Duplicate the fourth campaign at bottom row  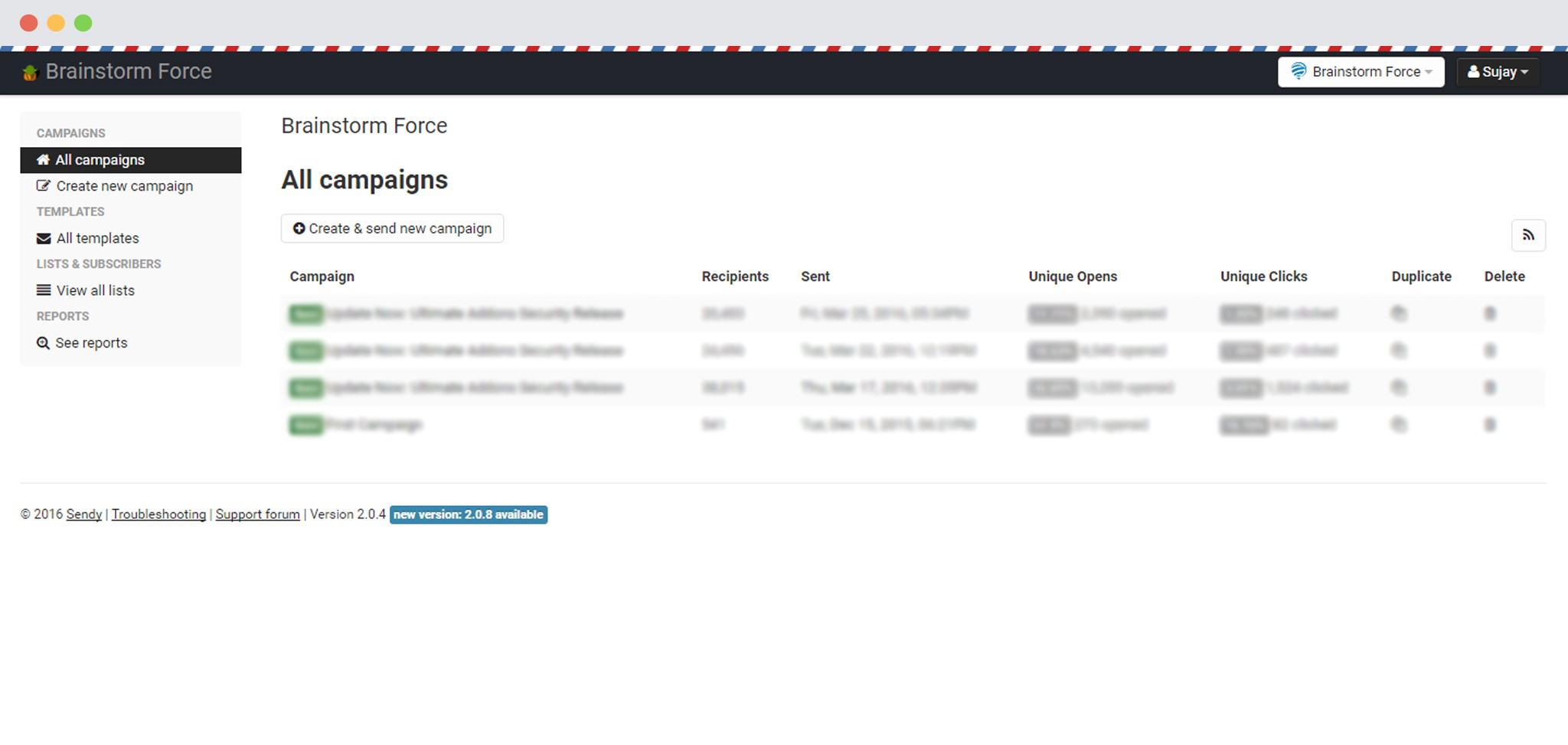point(1399,424)
